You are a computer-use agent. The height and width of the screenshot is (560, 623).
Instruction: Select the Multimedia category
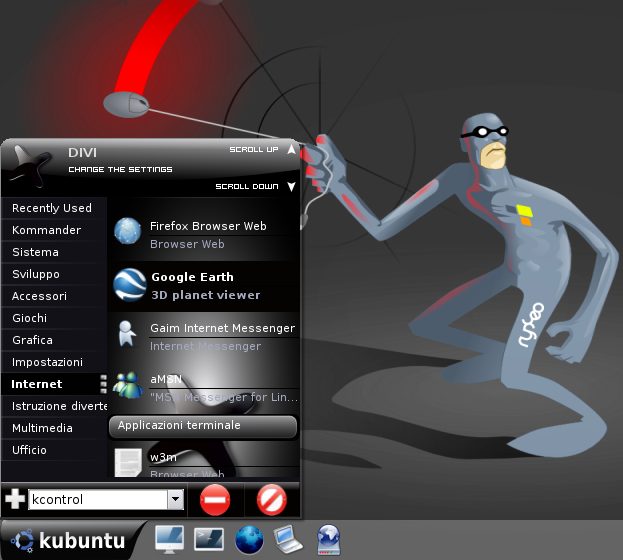click(x=54, y=428)
